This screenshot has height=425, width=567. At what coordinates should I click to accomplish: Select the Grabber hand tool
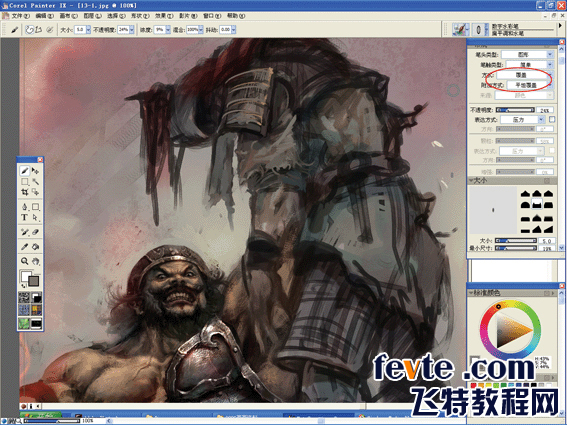coord(35,261)
